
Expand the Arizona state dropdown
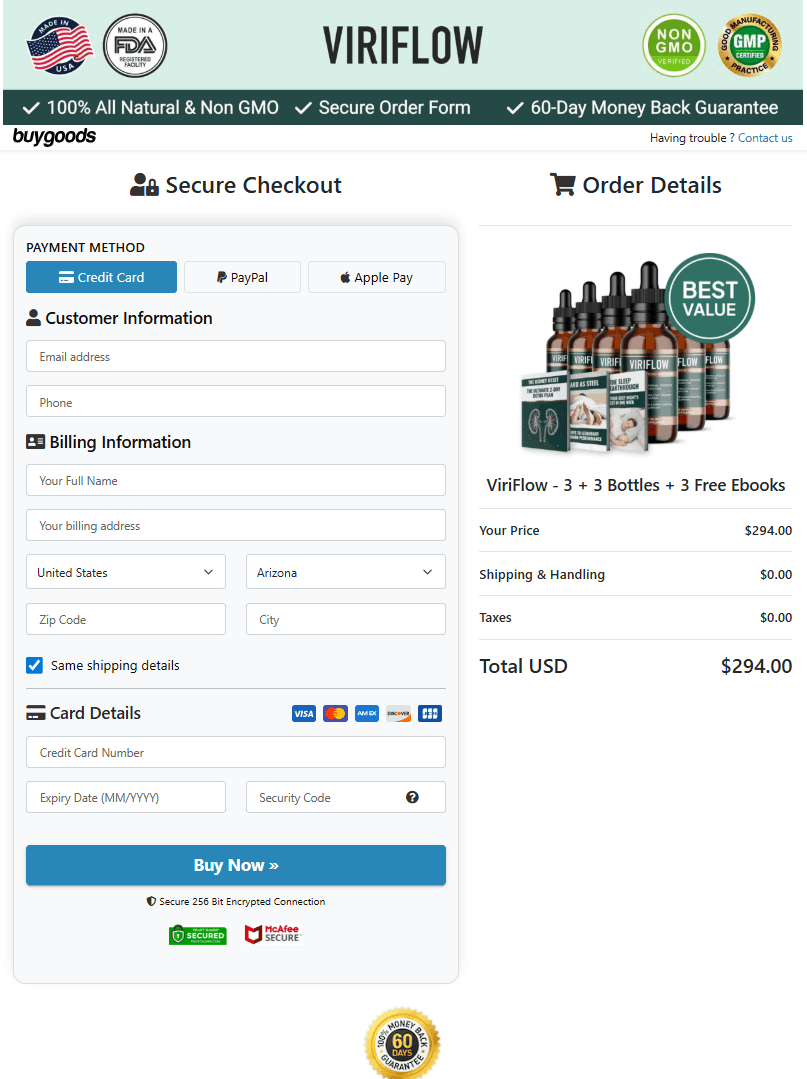coord(346,572)
